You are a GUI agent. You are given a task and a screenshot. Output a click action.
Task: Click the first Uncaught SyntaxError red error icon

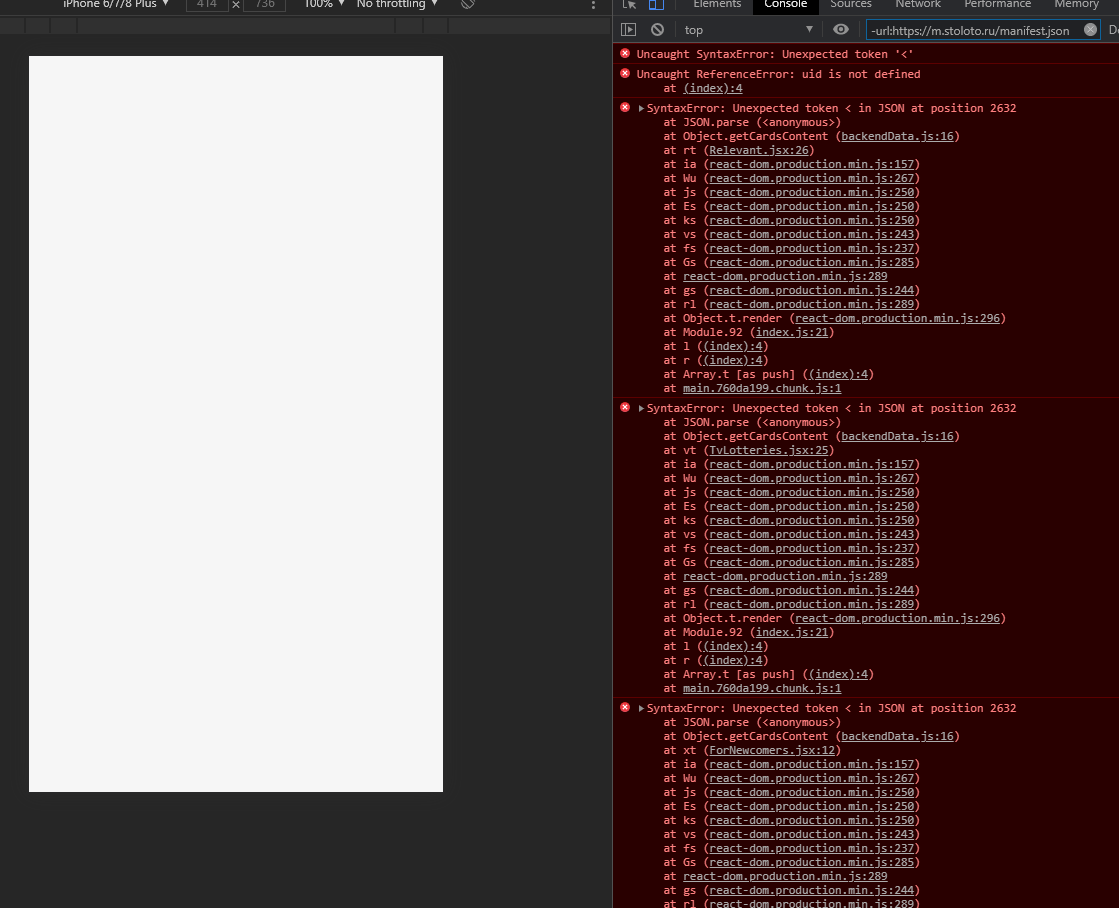[x=625, y=54]
